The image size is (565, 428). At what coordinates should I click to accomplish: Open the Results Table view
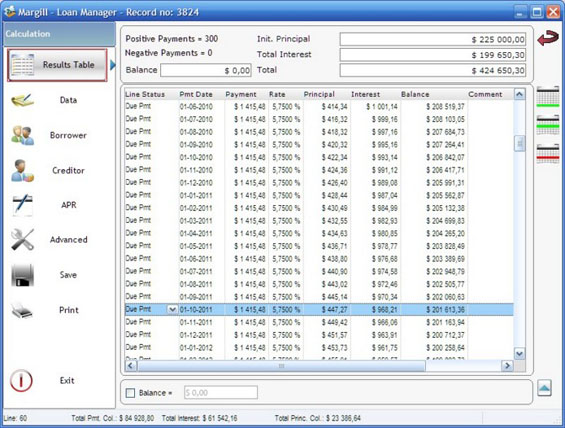(x=57, y=65)
